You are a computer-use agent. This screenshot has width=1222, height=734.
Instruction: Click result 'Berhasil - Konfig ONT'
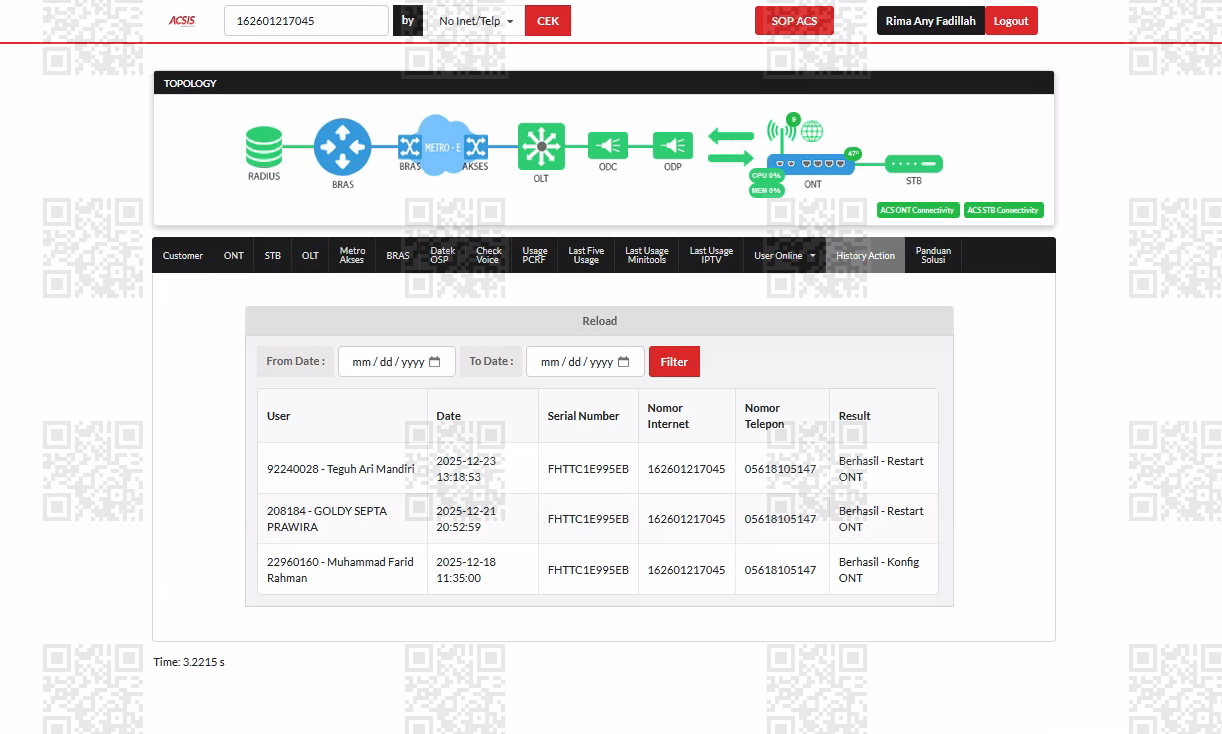click(x=879, y=570)
